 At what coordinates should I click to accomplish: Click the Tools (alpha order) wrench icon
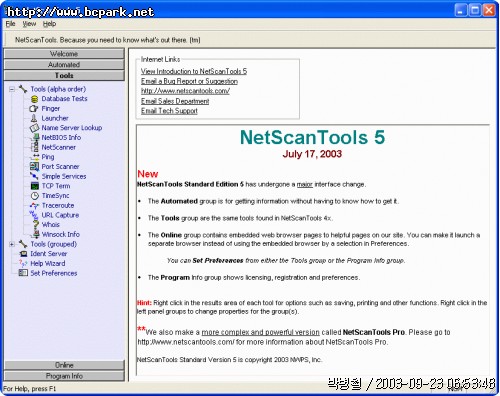(x=23, y=89)
